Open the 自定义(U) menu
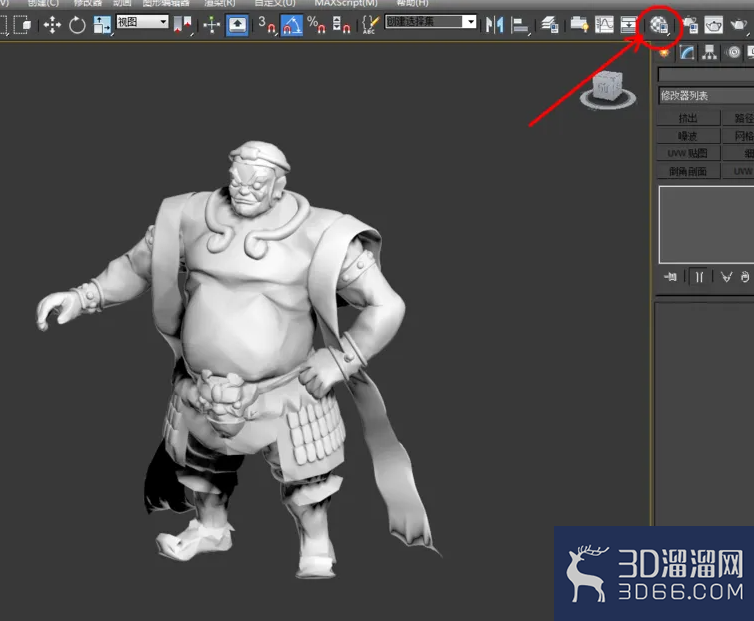This screenshot has width=754, height=621. (x=275, y=3)
